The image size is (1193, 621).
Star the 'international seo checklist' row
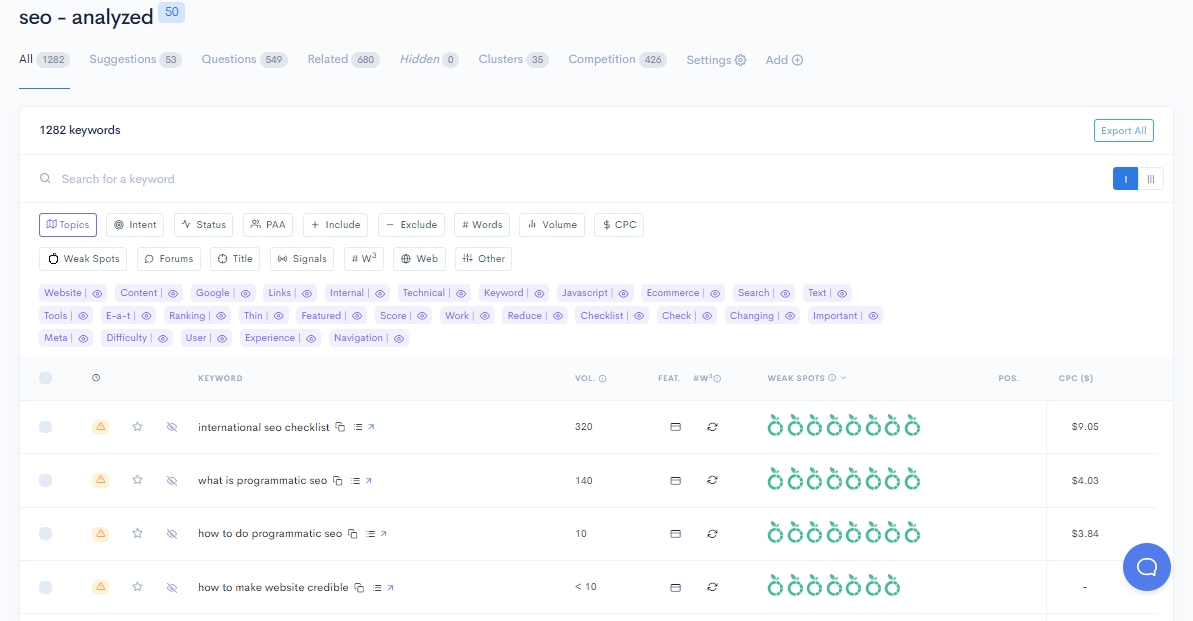coord(138,427)
